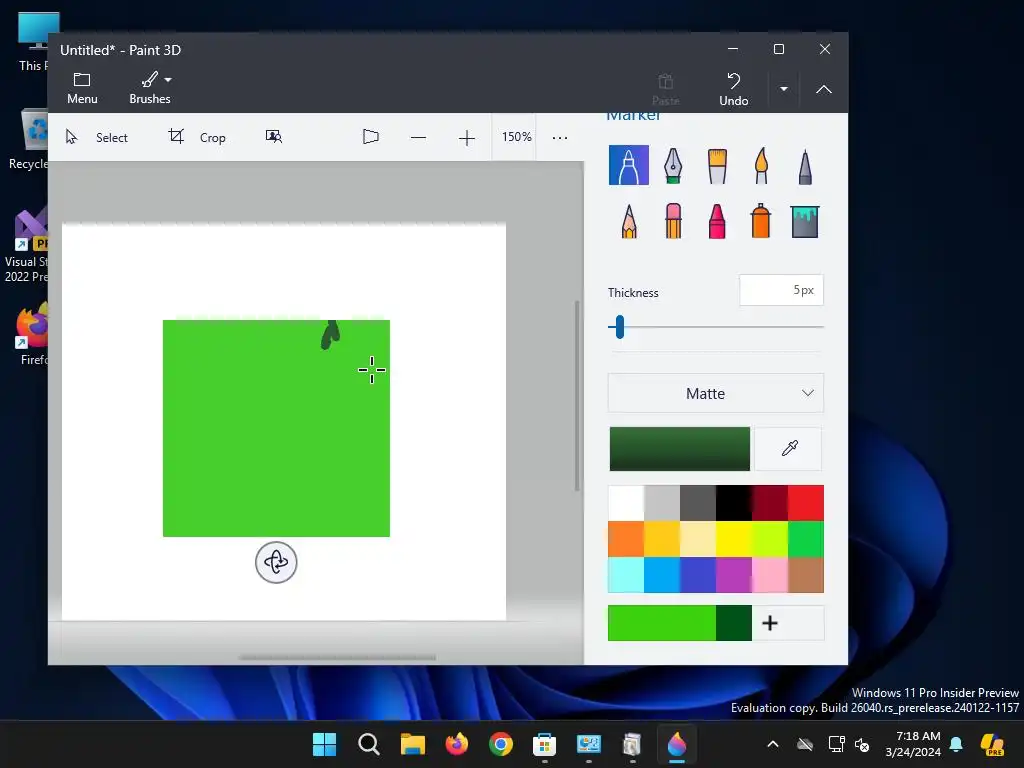Select the dark green custom color
This screenshot has width=1024, height=768.
[x=733, y=623]
